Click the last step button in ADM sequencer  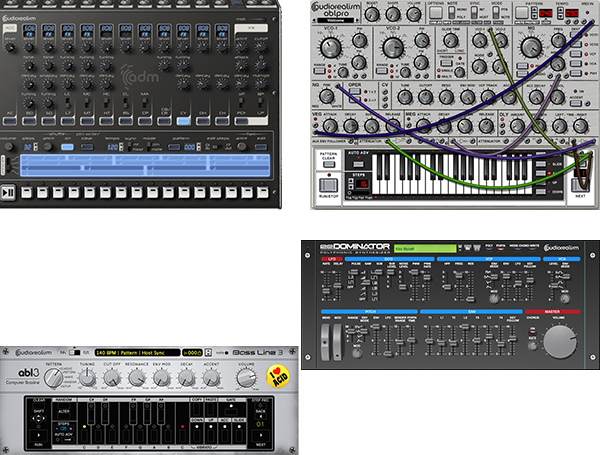point(262,192)
